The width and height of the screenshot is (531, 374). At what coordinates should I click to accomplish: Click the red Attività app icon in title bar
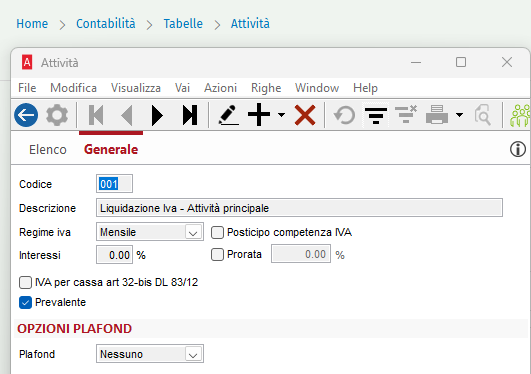coord(27,62)
